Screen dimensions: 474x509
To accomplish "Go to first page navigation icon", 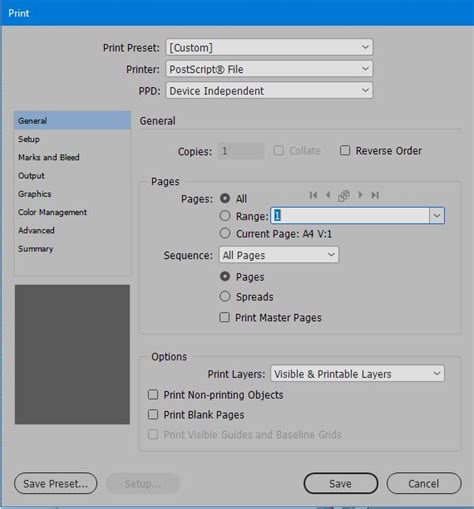I will [313, 195].
